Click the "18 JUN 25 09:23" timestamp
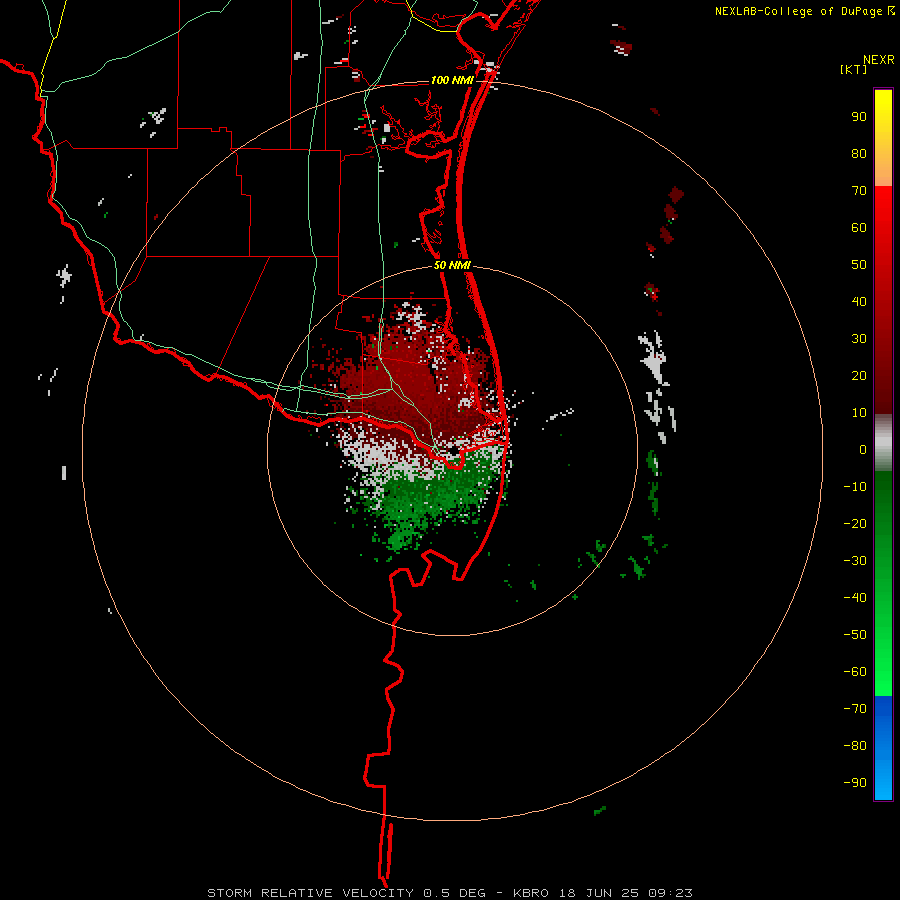Viewport: 900px width, 900px height. coord(626,893)
